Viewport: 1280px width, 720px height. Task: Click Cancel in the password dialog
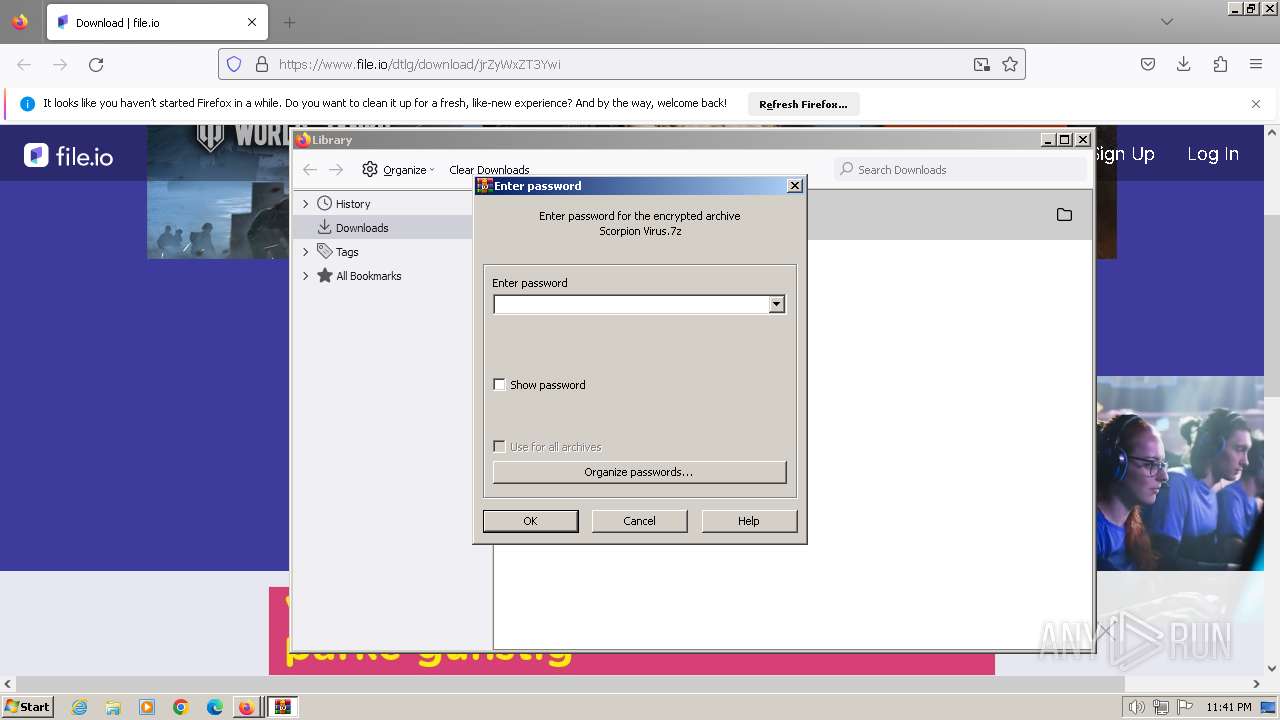click(639, 521)
